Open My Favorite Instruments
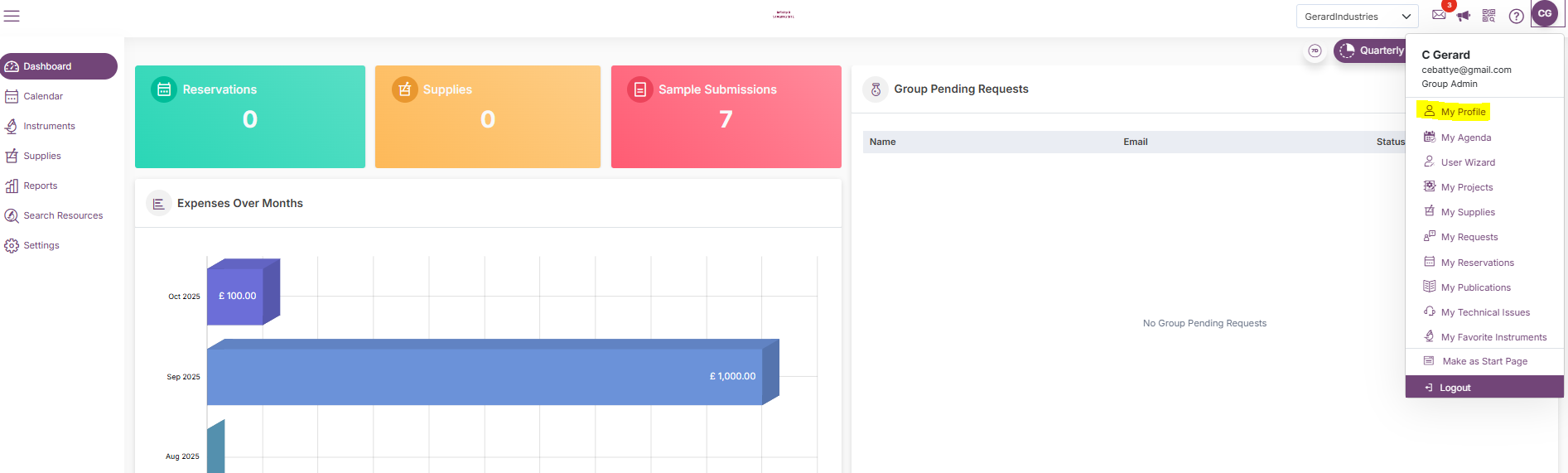Image resolution: width=1568 pixels, height=473 pixels. 1493,337
